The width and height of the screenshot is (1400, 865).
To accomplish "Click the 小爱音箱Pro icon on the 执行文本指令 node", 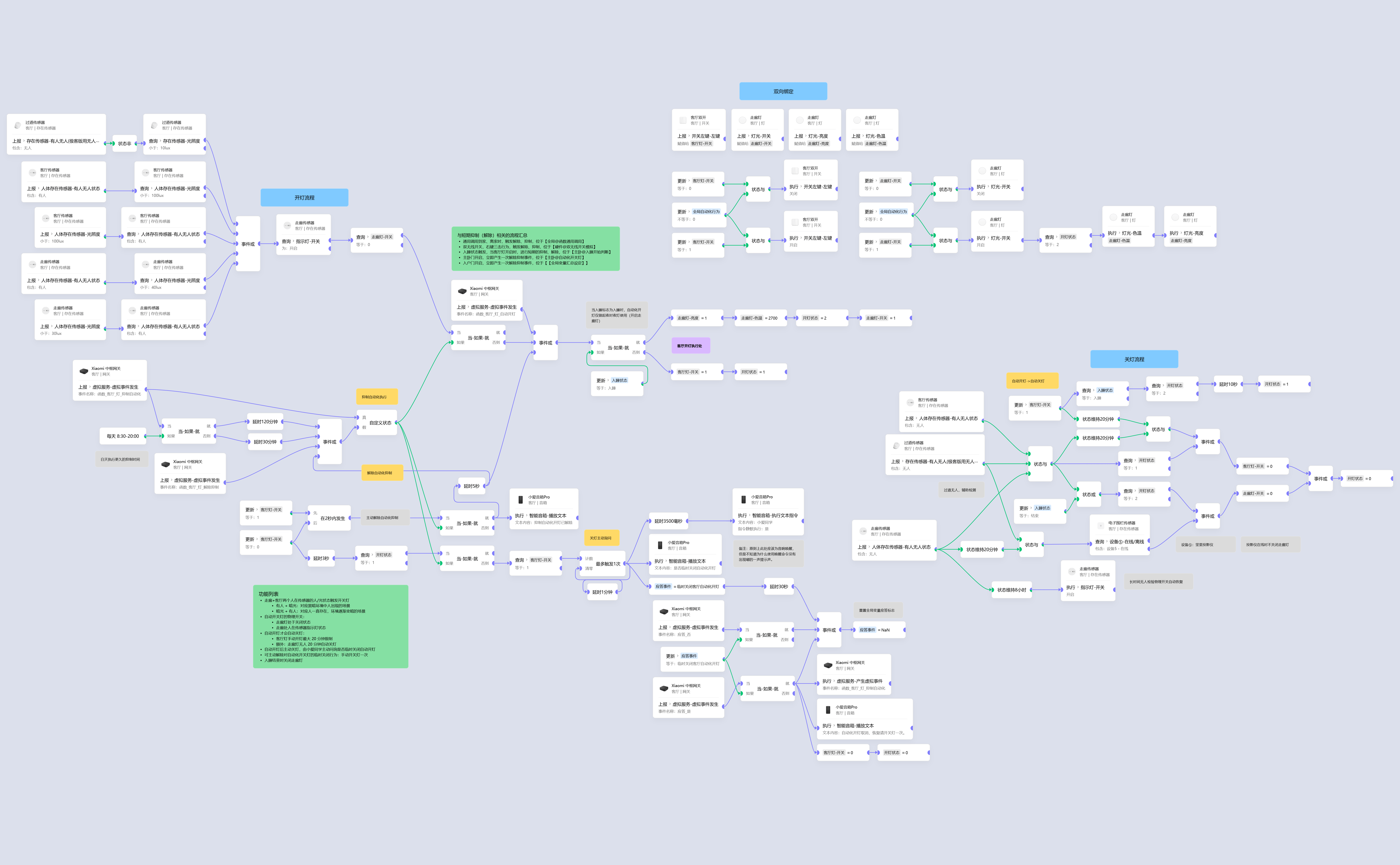I will point(743,499).
